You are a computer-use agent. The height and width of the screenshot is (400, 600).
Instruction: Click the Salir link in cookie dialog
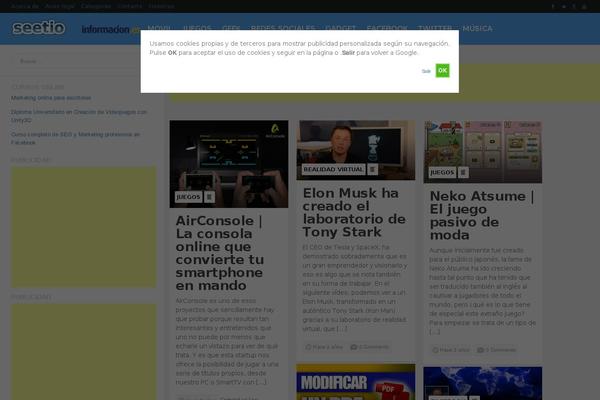pyautogui.click(x=426, y=71)
